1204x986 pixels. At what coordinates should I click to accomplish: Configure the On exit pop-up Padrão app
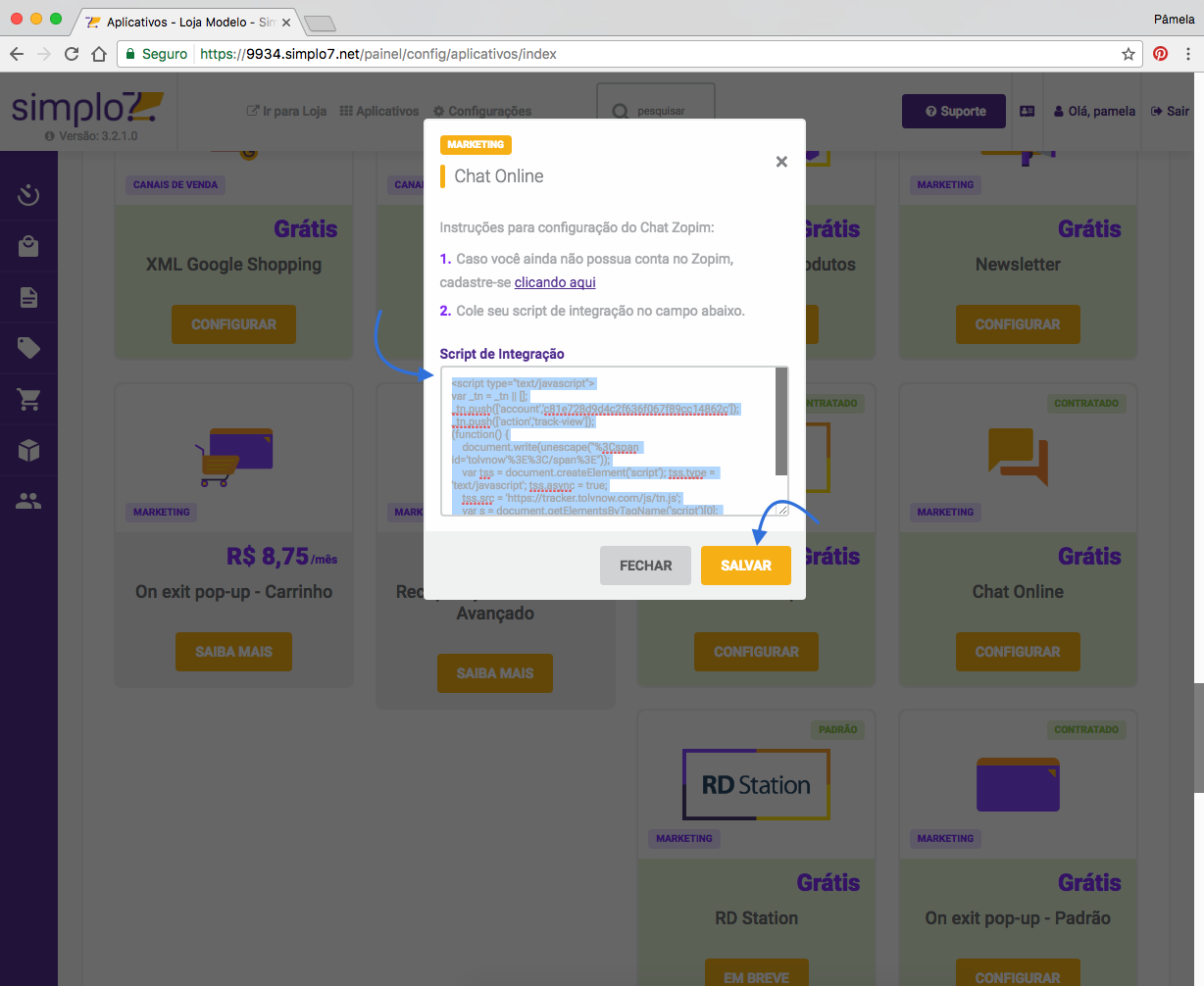tap(1018, 973)
